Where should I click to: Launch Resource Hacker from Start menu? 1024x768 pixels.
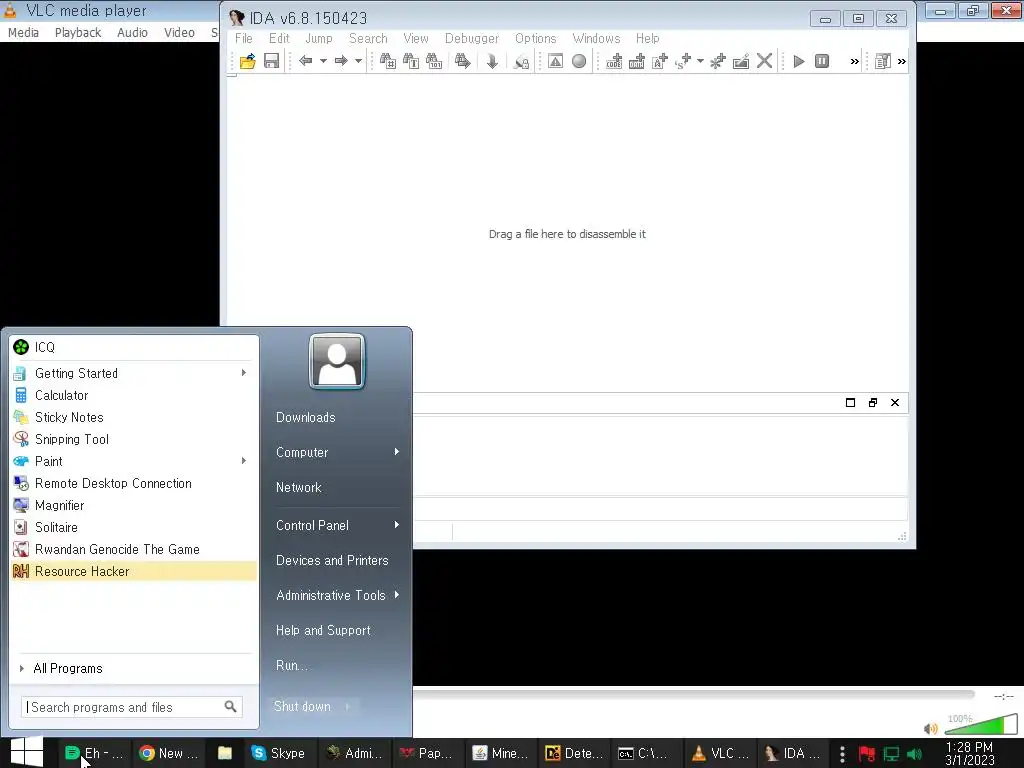pyautogui.click(x=134, y=571)
